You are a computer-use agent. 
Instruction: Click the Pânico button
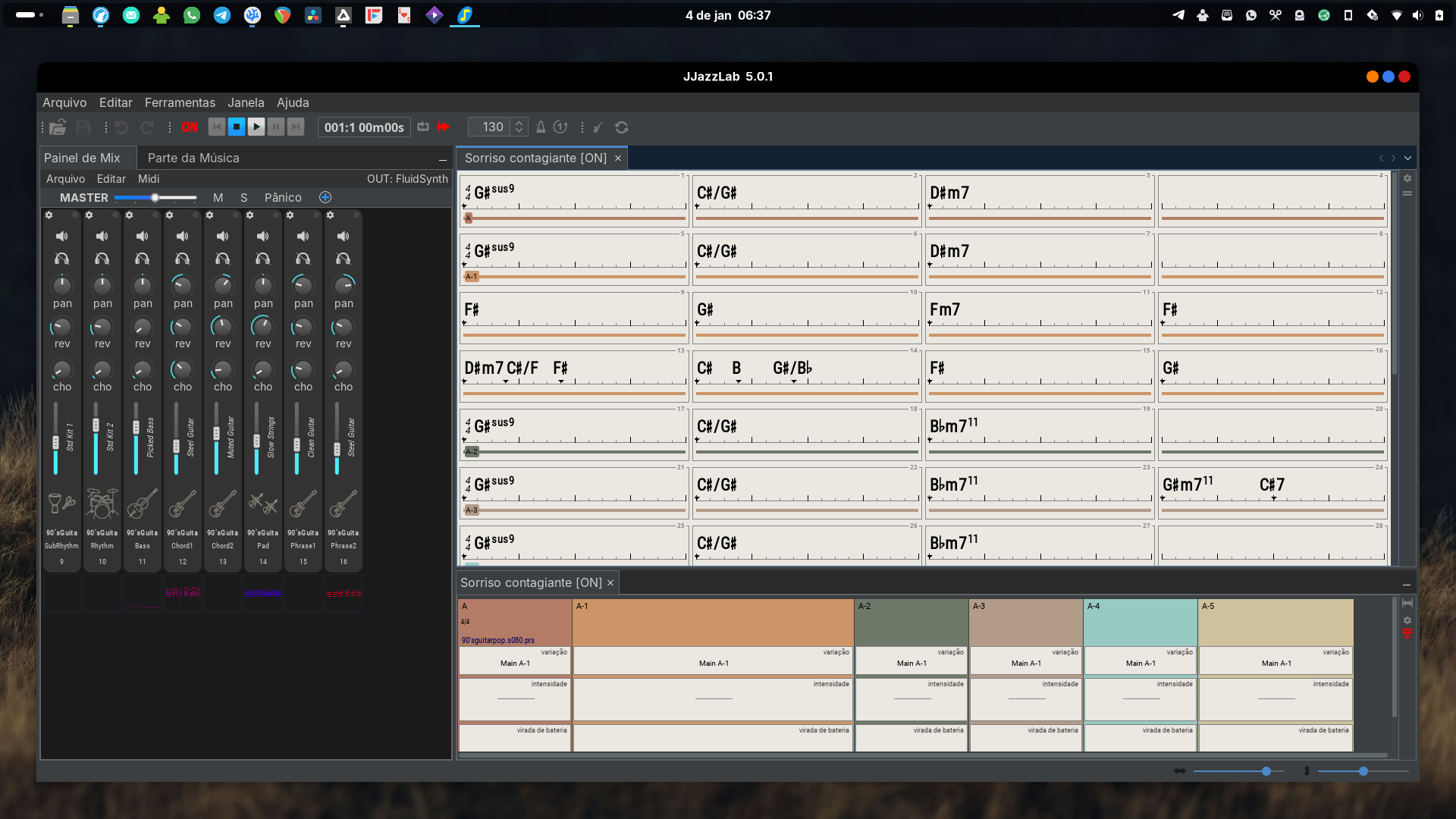coord(283,198)
